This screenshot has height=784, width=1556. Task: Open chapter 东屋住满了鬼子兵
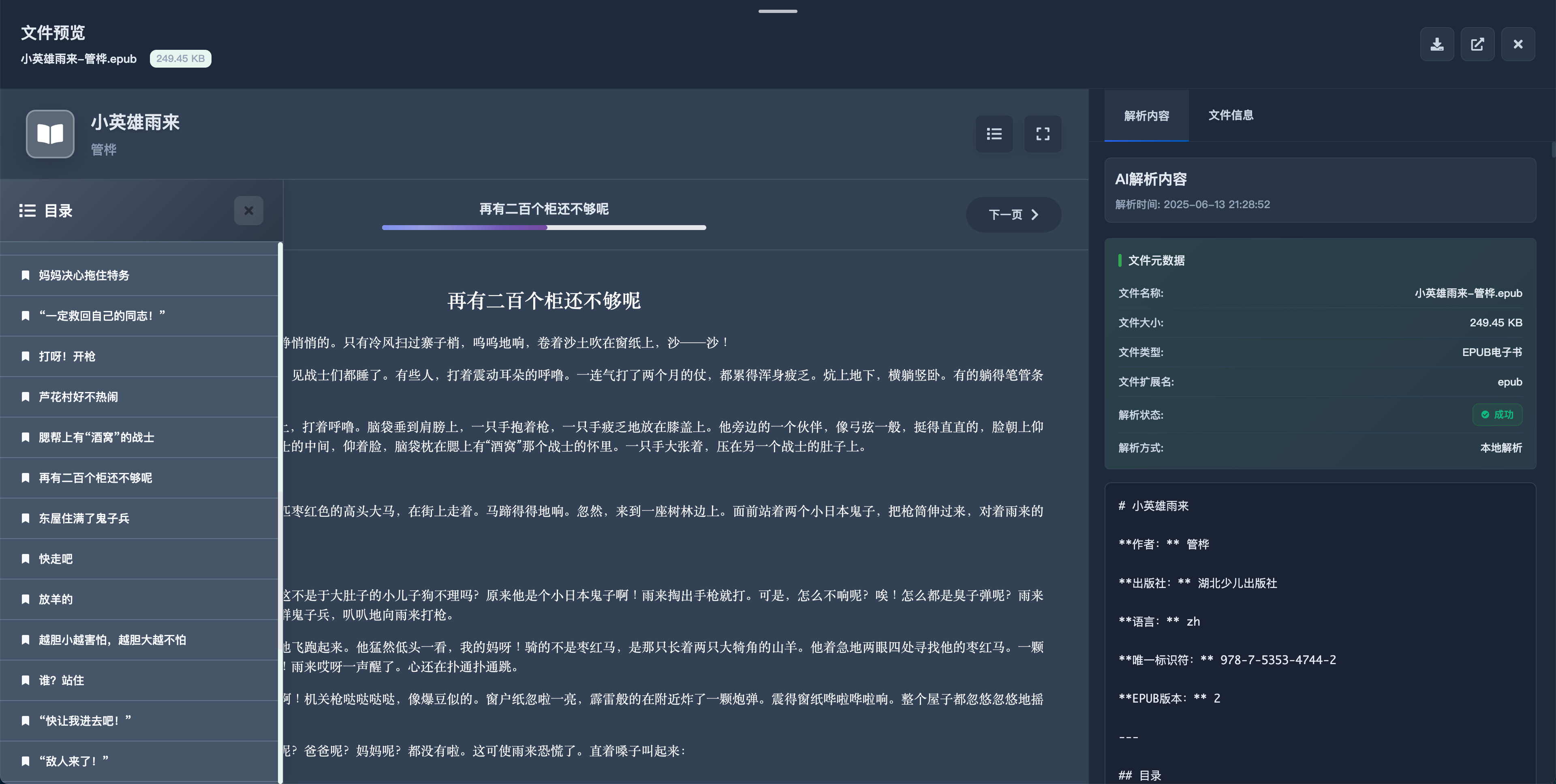pos(139,518)
